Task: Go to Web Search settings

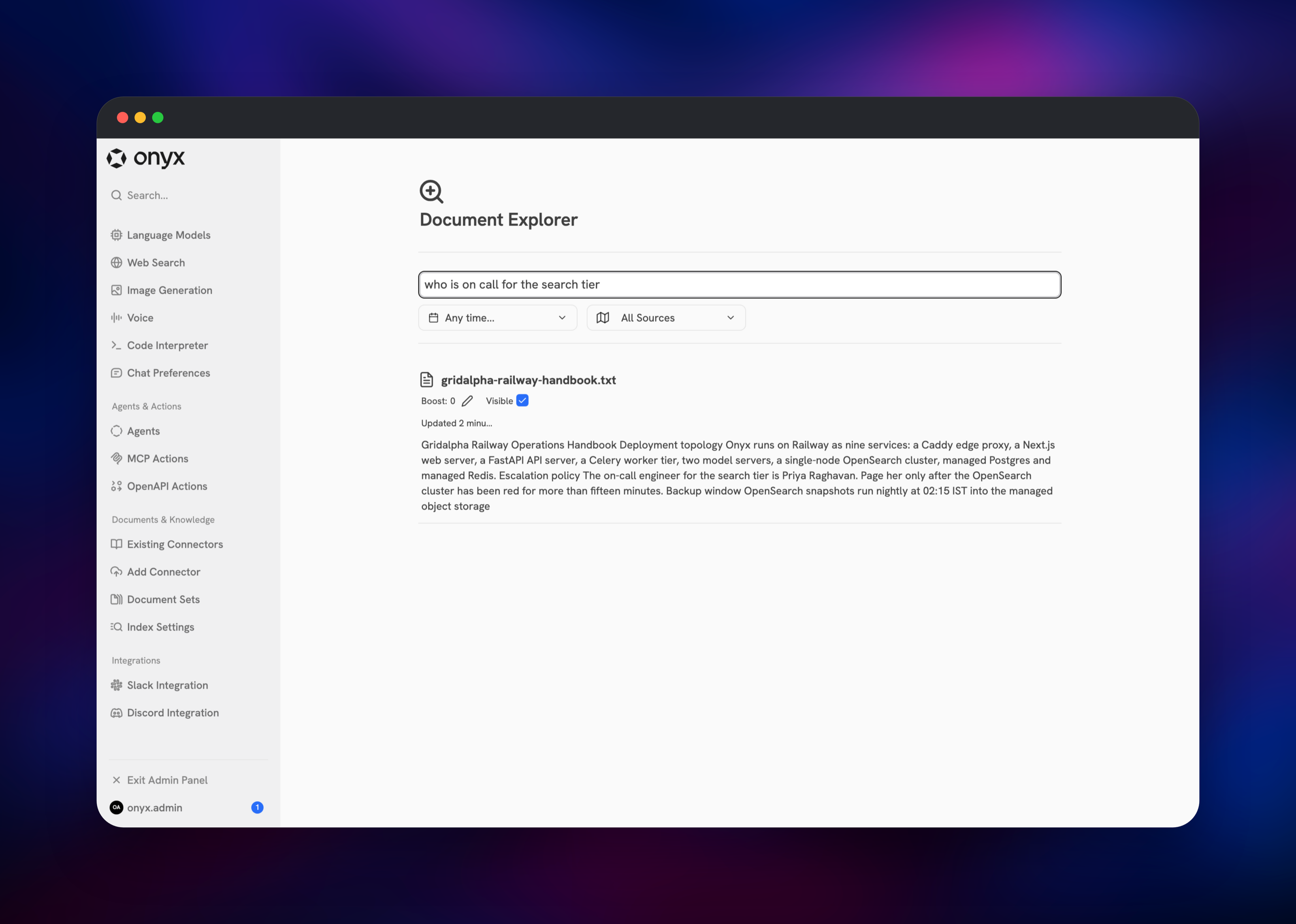Action: tap(188, 262)
